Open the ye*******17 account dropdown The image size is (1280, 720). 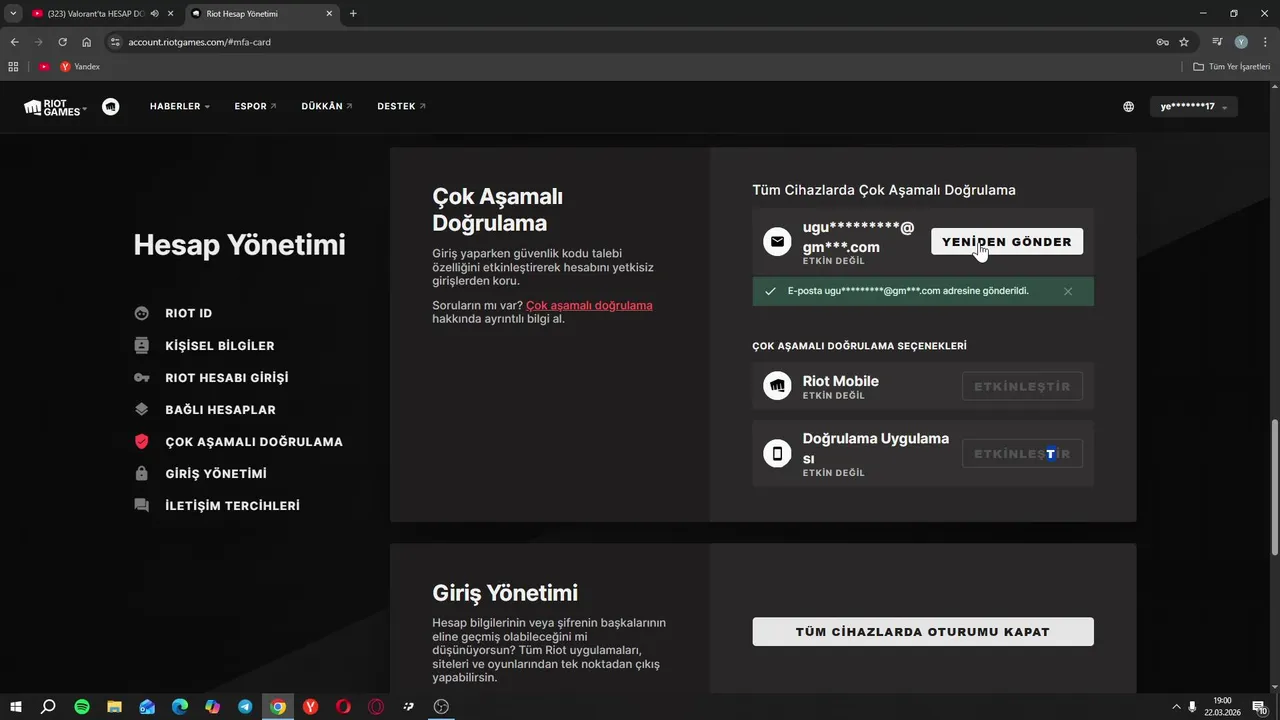click(x=1194, y=106)
